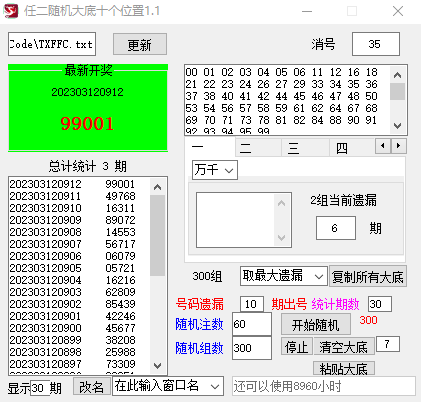
Task: Click the 号码遗漏 field showing 10
Action: pyautogui.click(x=252, y=304)
